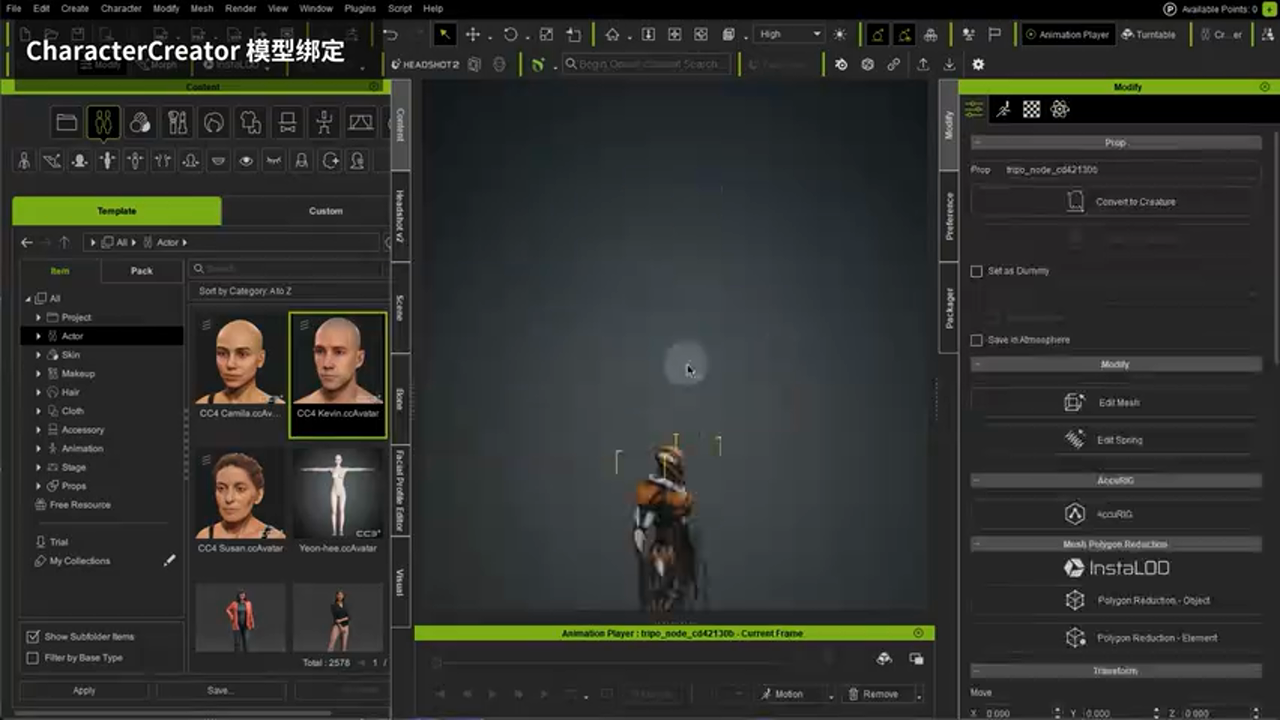Enable the Set as Dummy checkbox

pyautogui.click(x=977, y=271)
